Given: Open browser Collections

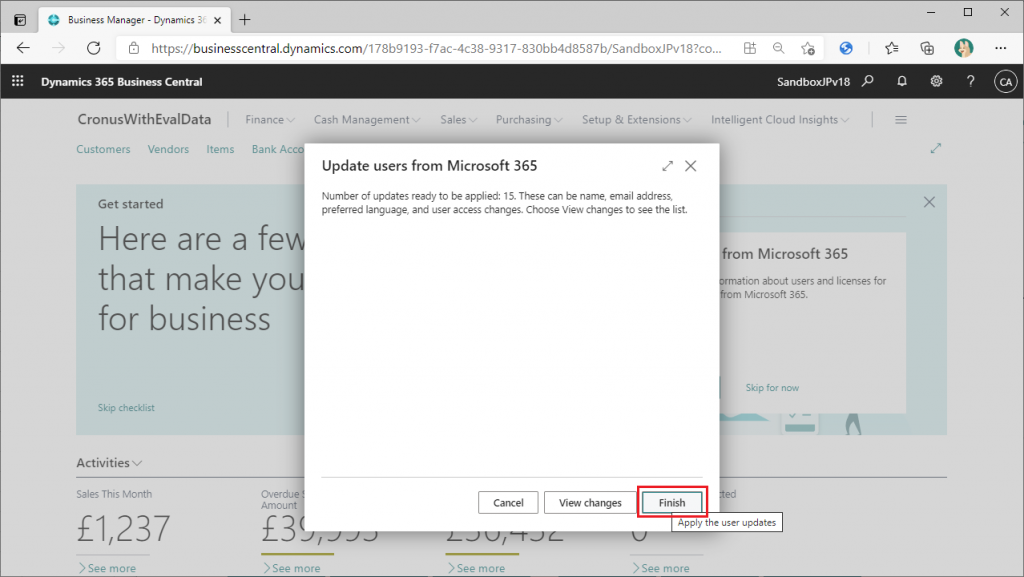Looking at the screenshot, I should [927, 48].
